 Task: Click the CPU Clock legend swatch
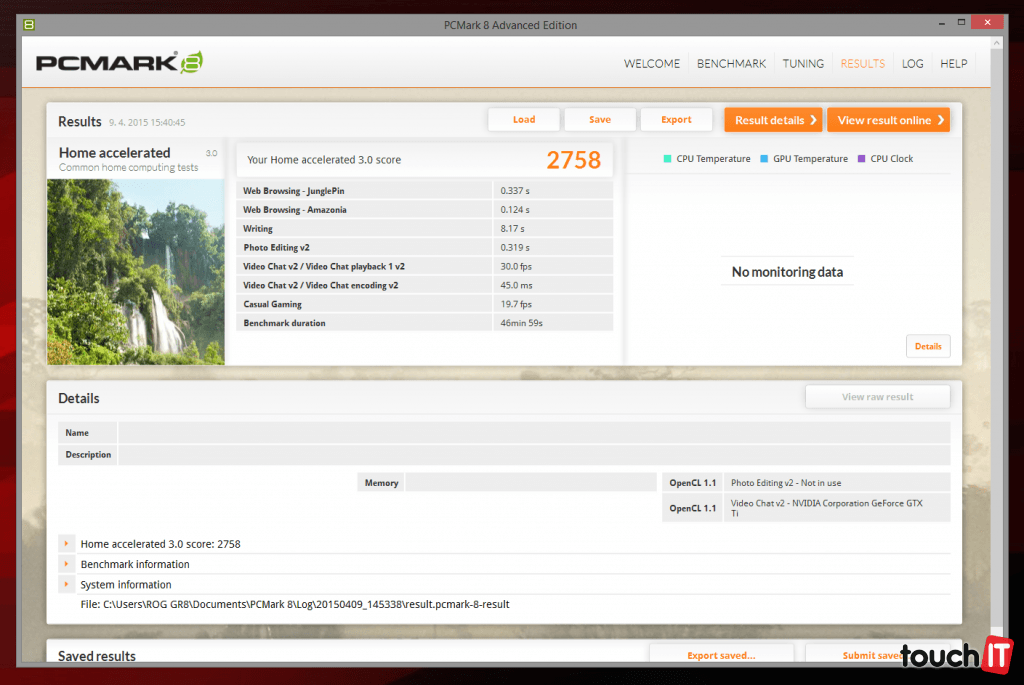point(861,159)
